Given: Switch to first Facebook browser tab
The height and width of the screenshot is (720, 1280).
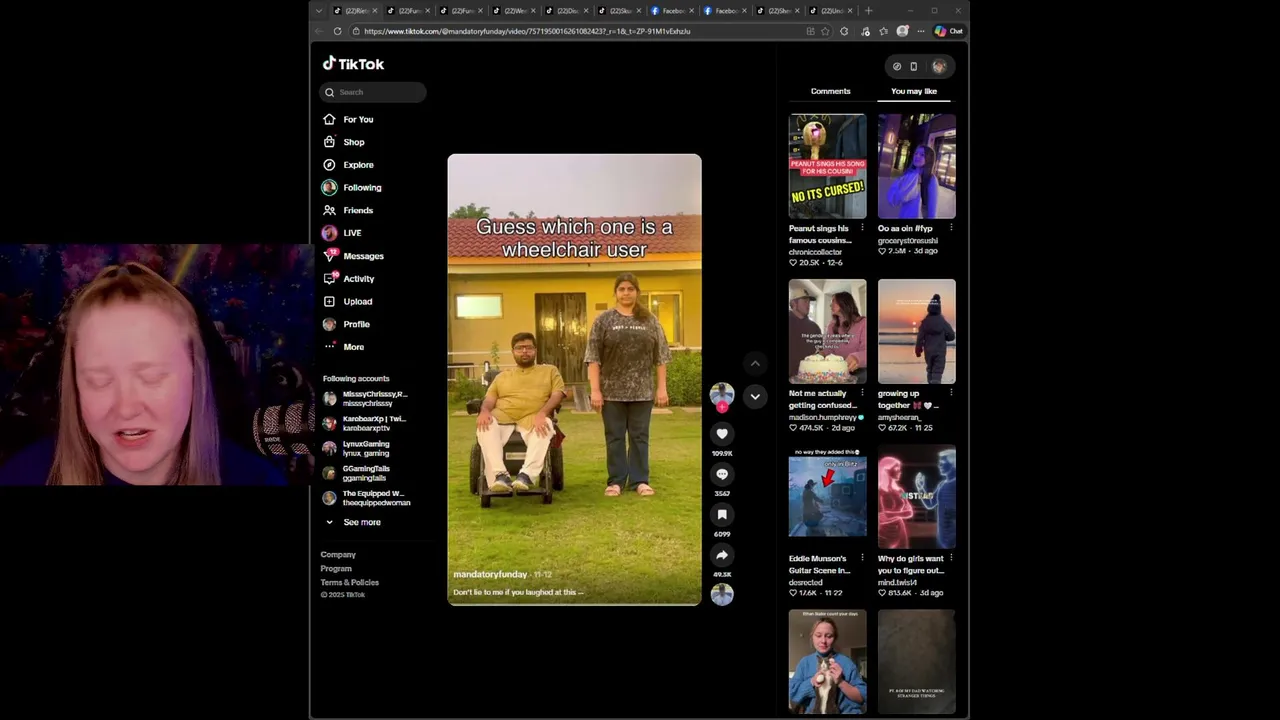Looking at the screenshot, I should coord(670,10).
